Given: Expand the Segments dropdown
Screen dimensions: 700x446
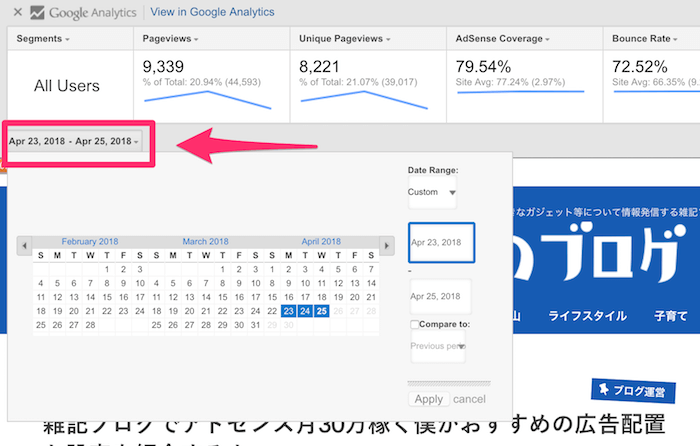Looking at the screenshot, I should pos(43,39).
